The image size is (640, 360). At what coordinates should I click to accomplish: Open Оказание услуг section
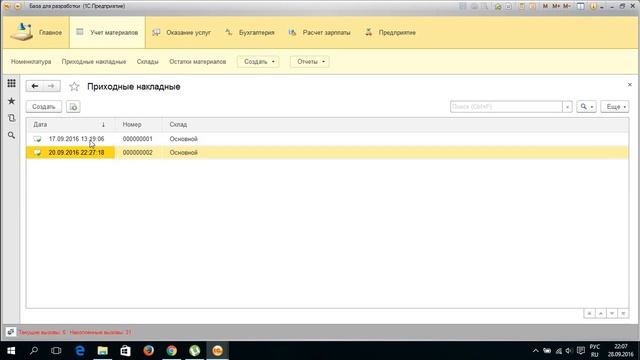[181, 32]
